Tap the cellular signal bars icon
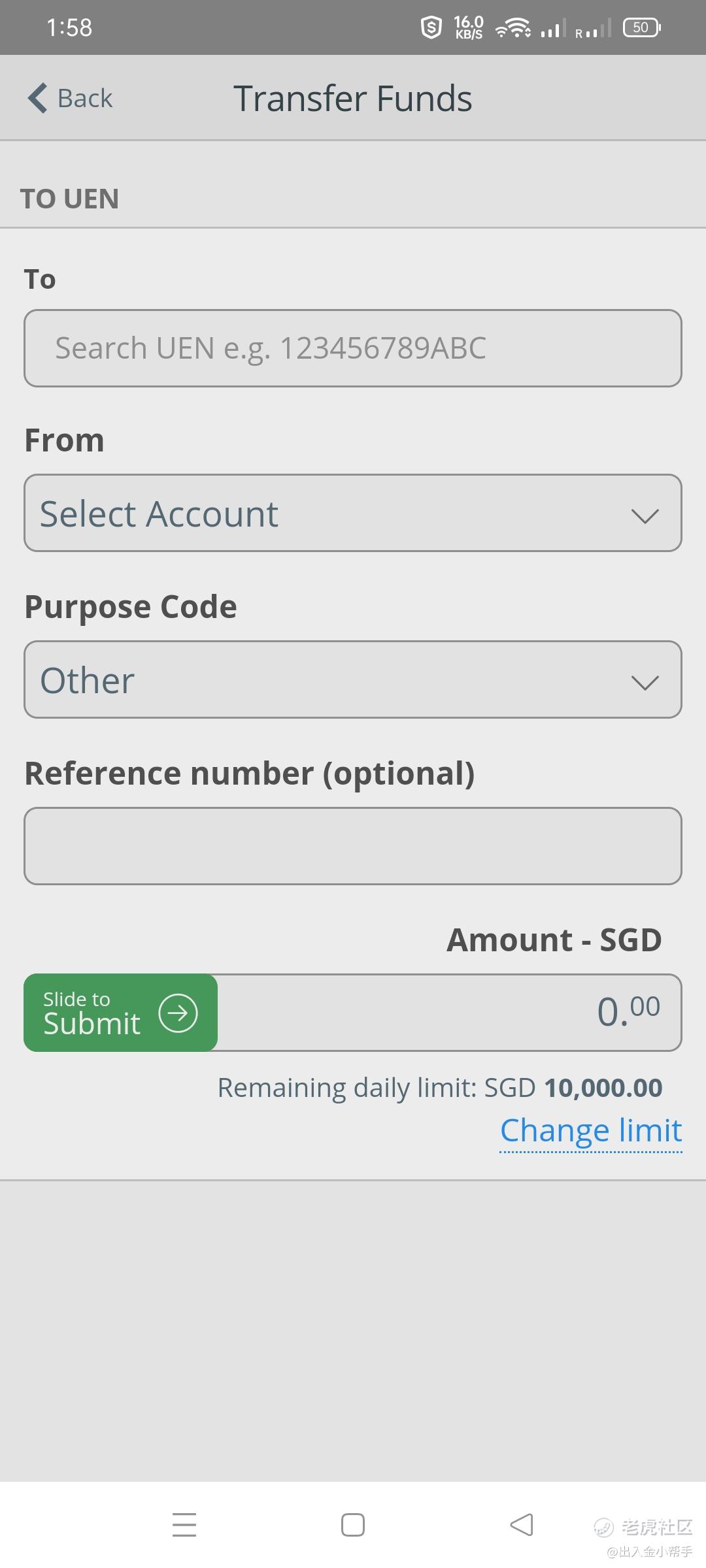The width and height of the screenshot is (706, 1568). pyautogui.click(x=553, y=28)
